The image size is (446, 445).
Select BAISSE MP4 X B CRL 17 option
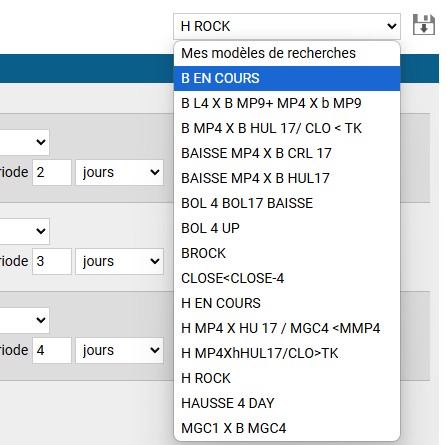(x=287, y=153)
